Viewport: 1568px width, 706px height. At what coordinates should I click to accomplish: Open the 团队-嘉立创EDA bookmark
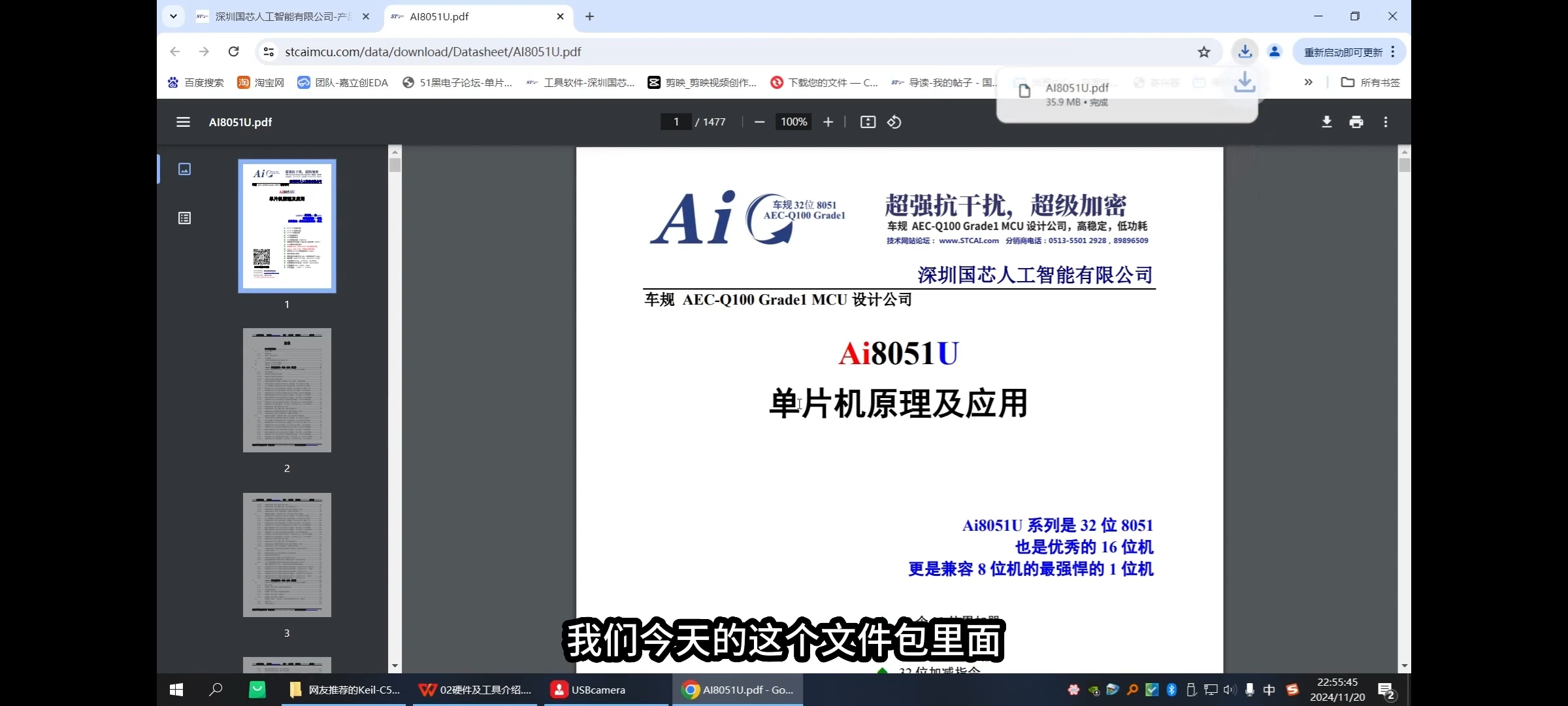[x=344, y=82]
